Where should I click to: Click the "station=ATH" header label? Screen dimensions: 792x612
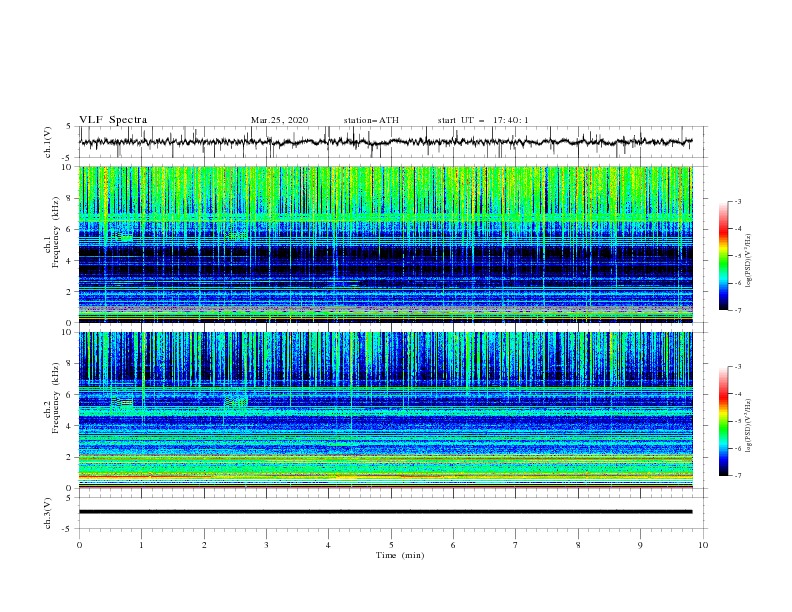tap(371, 120)
